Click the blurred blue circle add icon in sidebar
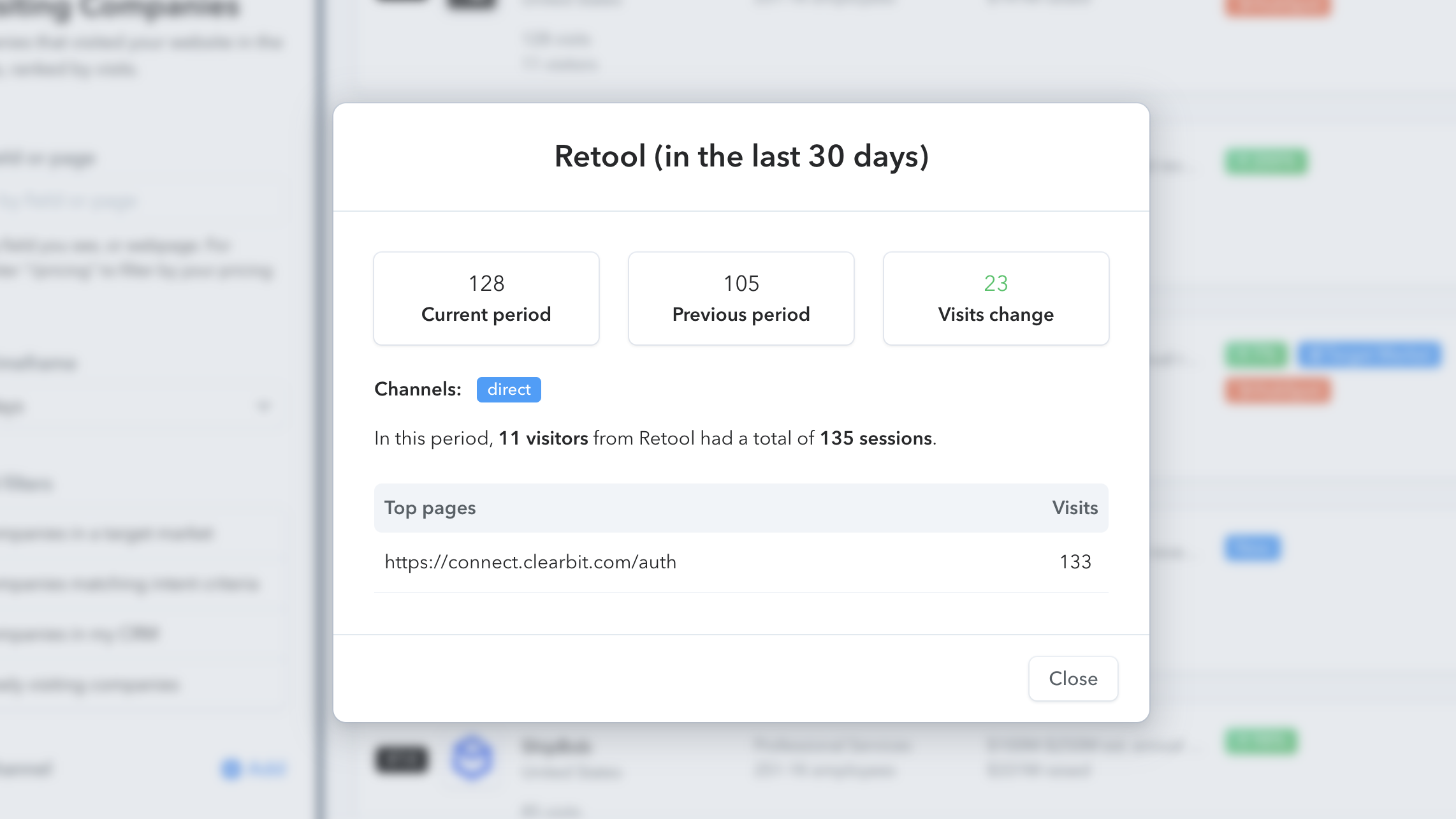Viewport: 1456px width, 819px height. coord(231,769)
